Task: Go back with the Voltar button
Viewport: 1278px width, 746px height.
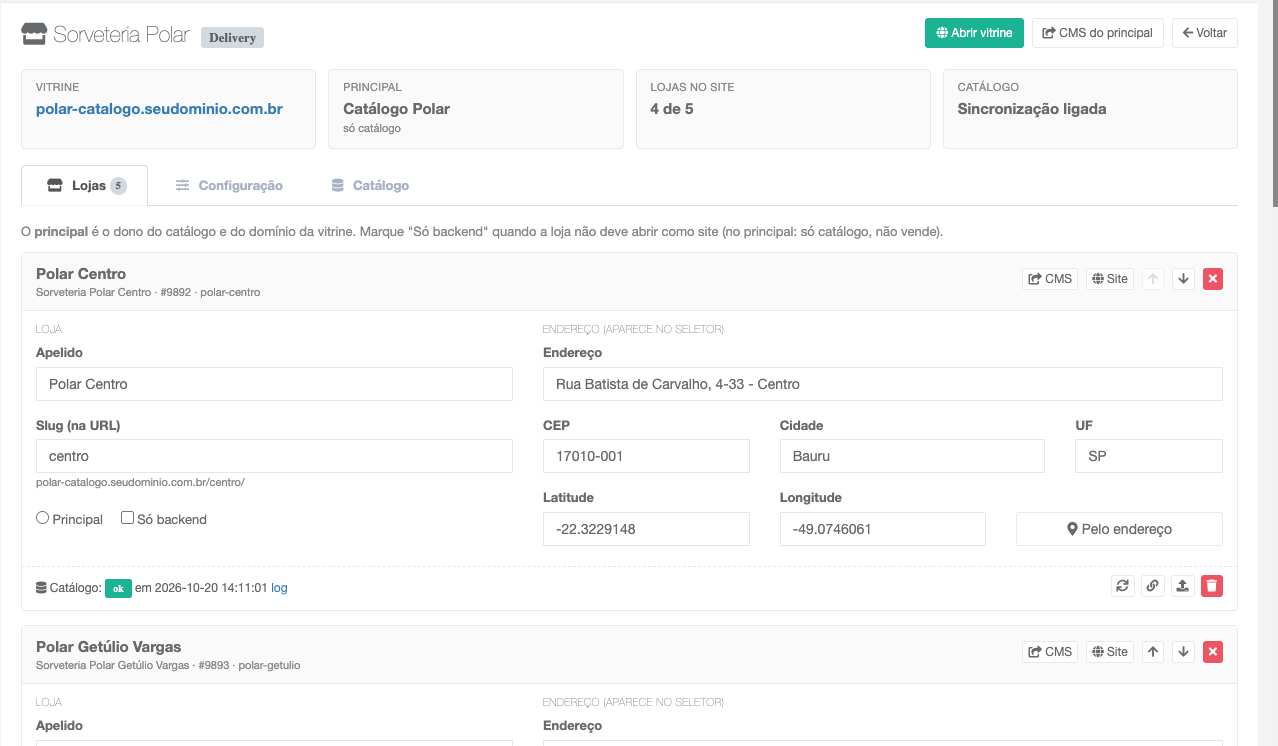Action: (1205, 33)
